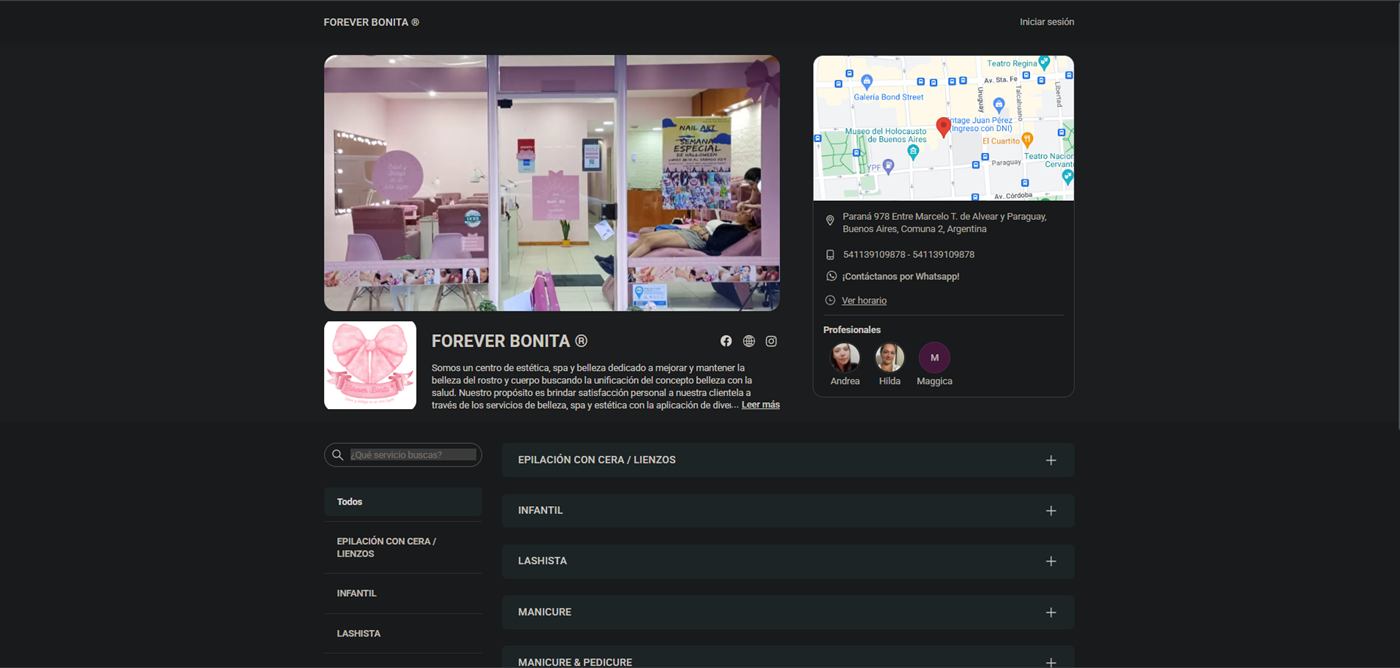Click Leer más to expand description
Screen dimensions: 1400x668
click(761, 405)
